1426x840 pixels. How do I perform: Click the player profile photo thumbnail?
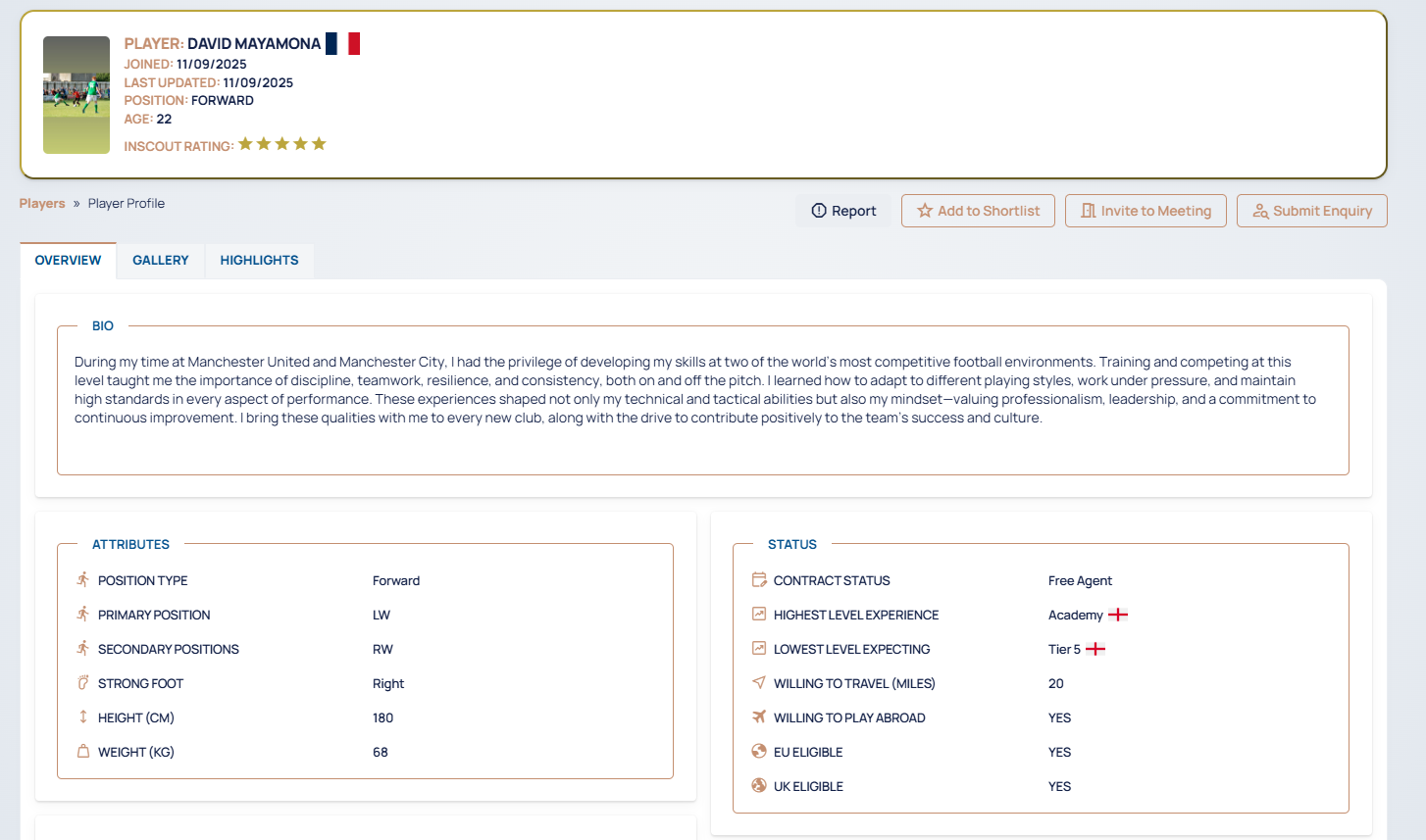[76, 95]
